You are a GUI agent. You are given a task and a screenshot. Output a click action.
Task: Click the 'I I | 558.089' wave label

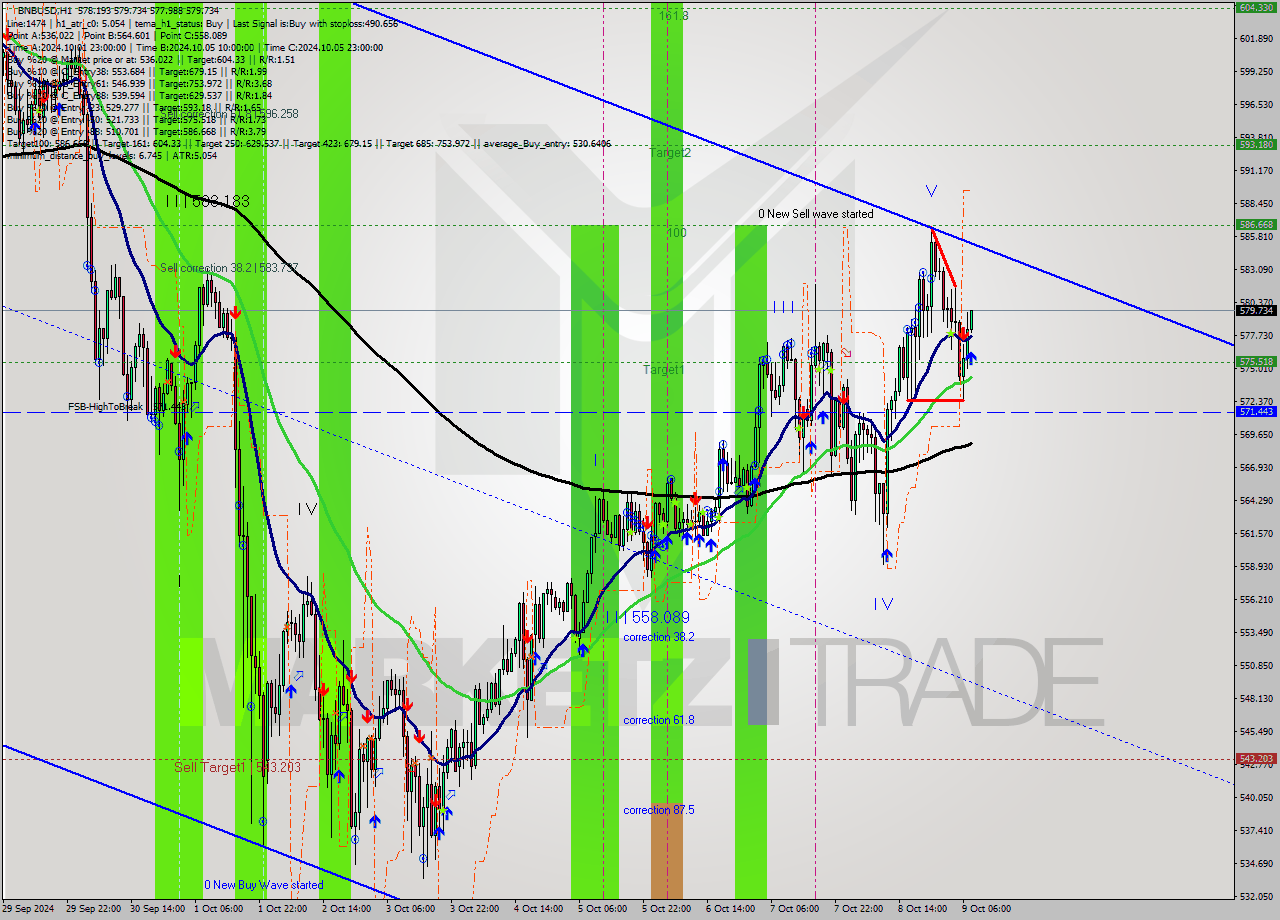coord(646,617)
